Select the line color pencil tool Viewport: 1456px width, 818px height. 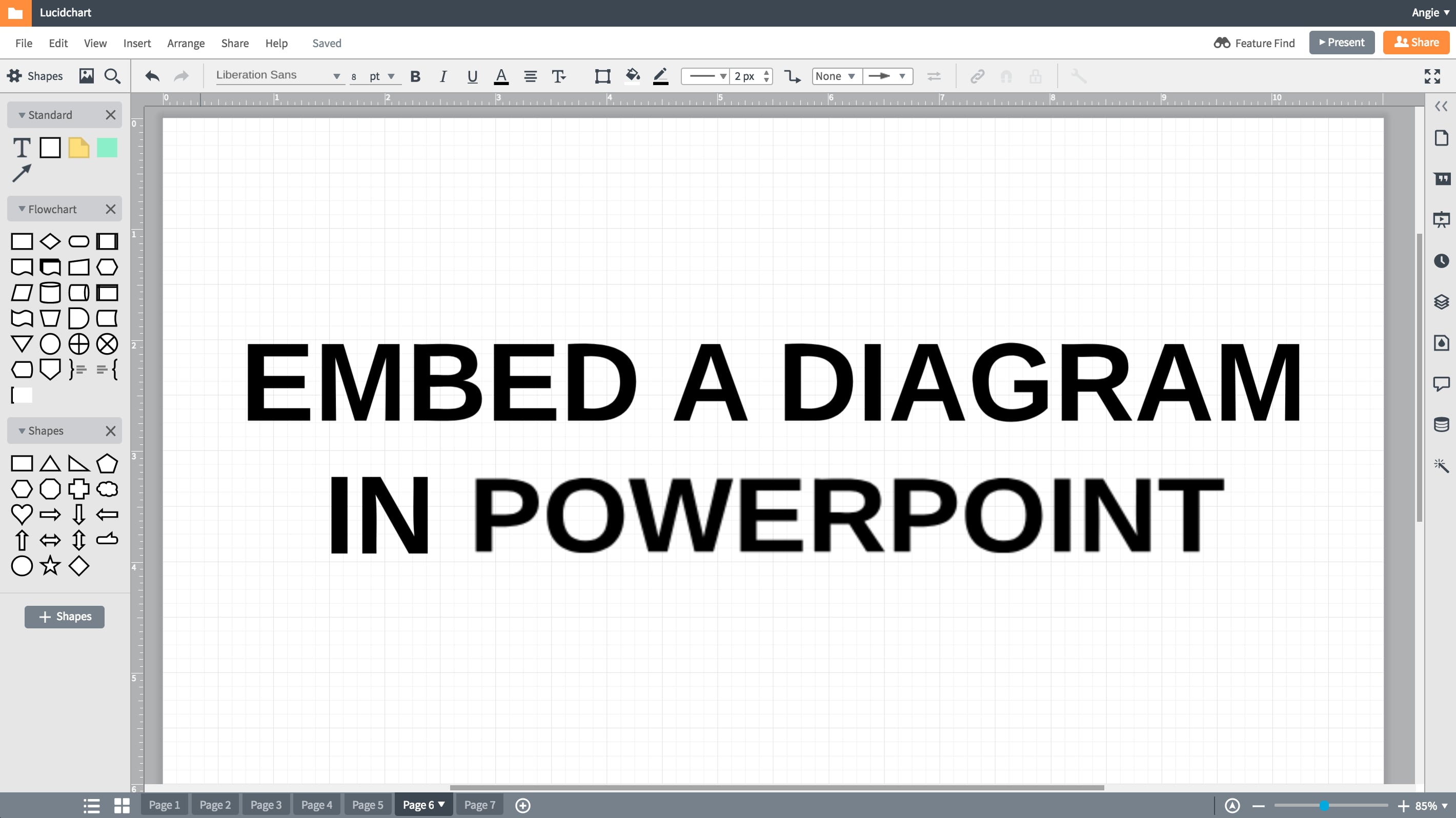pos(660,76)
